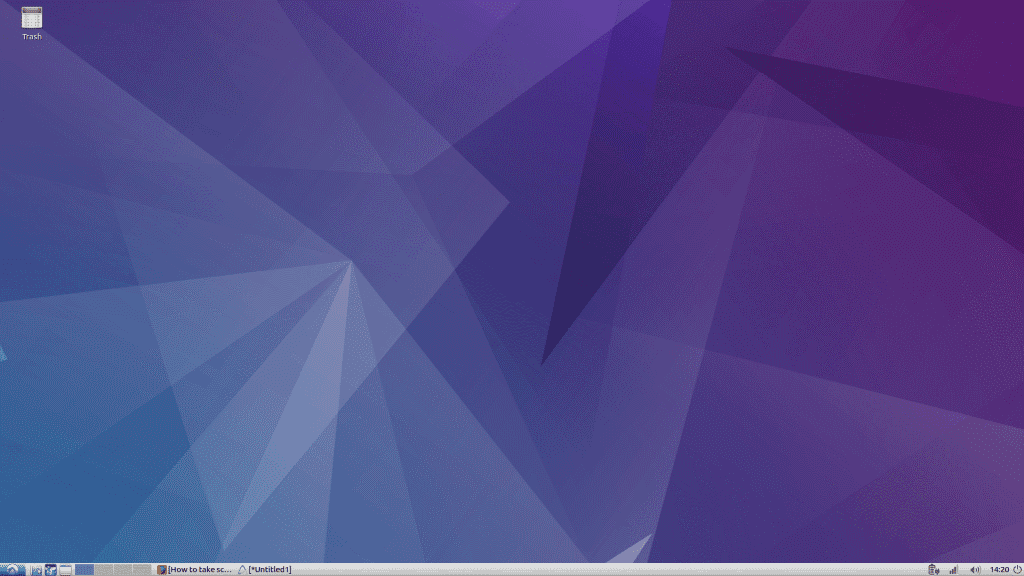Click the browser icon on the 'How to take' window button

tap(162, 570)
